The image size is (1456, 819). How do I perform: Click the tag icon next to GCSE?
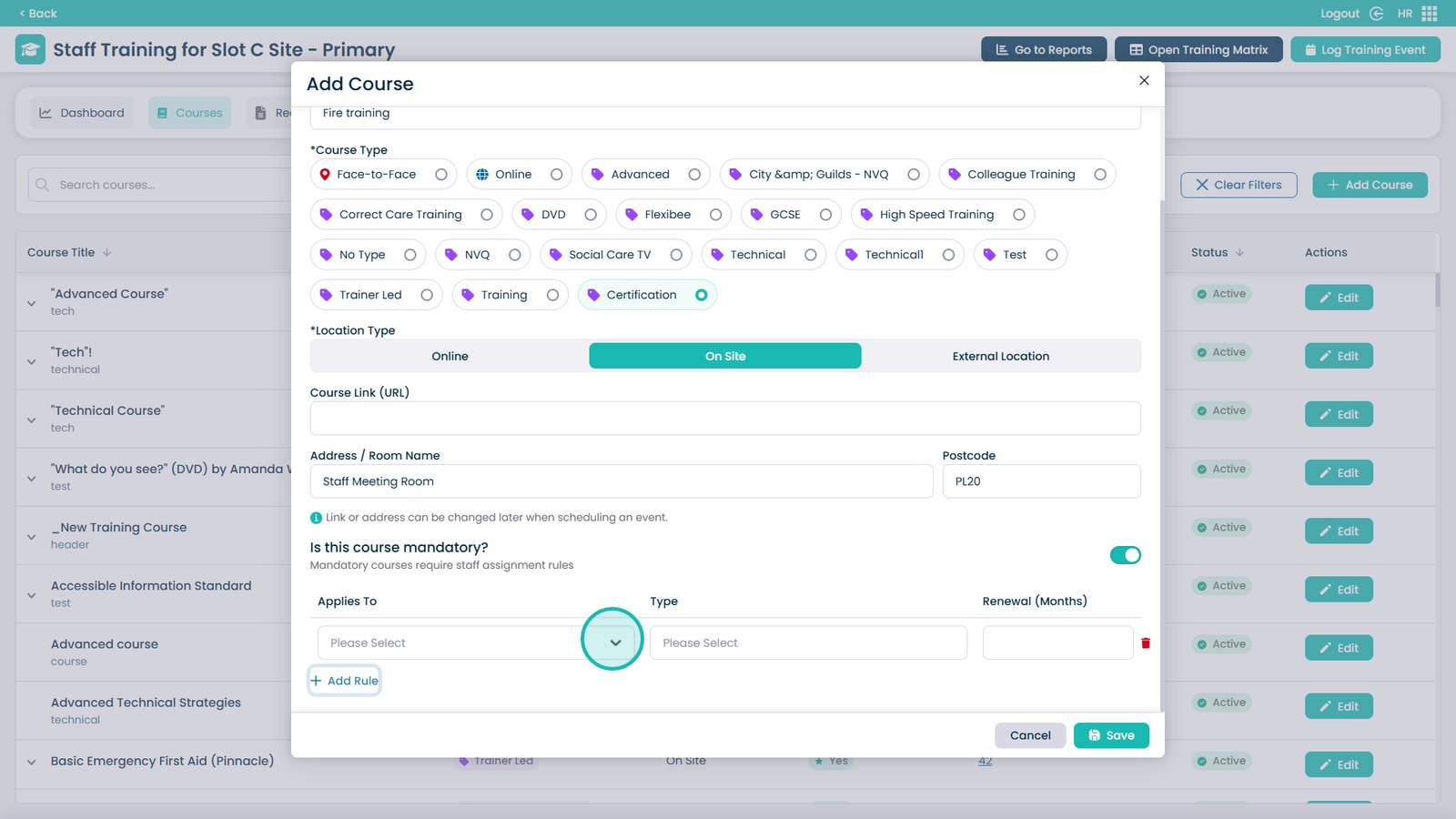756,215
